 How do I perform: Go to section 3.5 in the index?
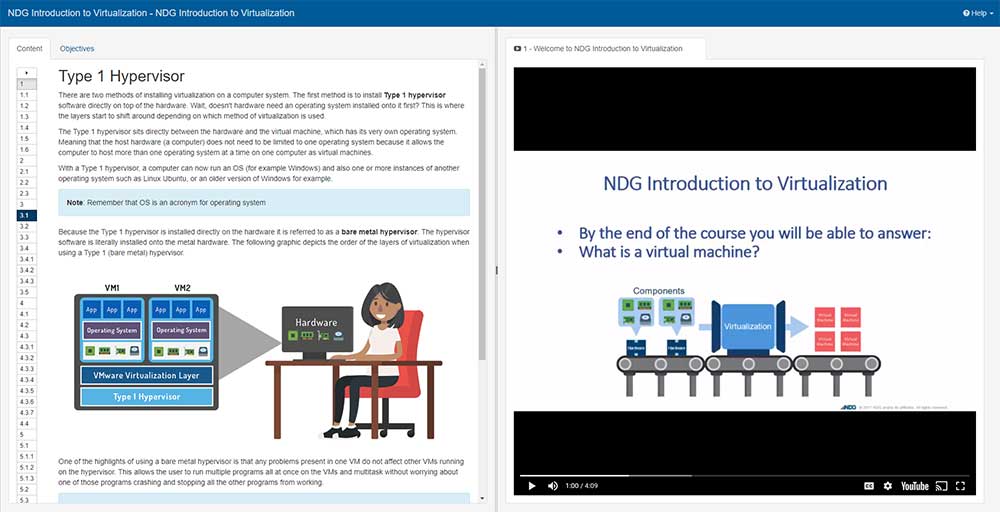click(26, 292)
